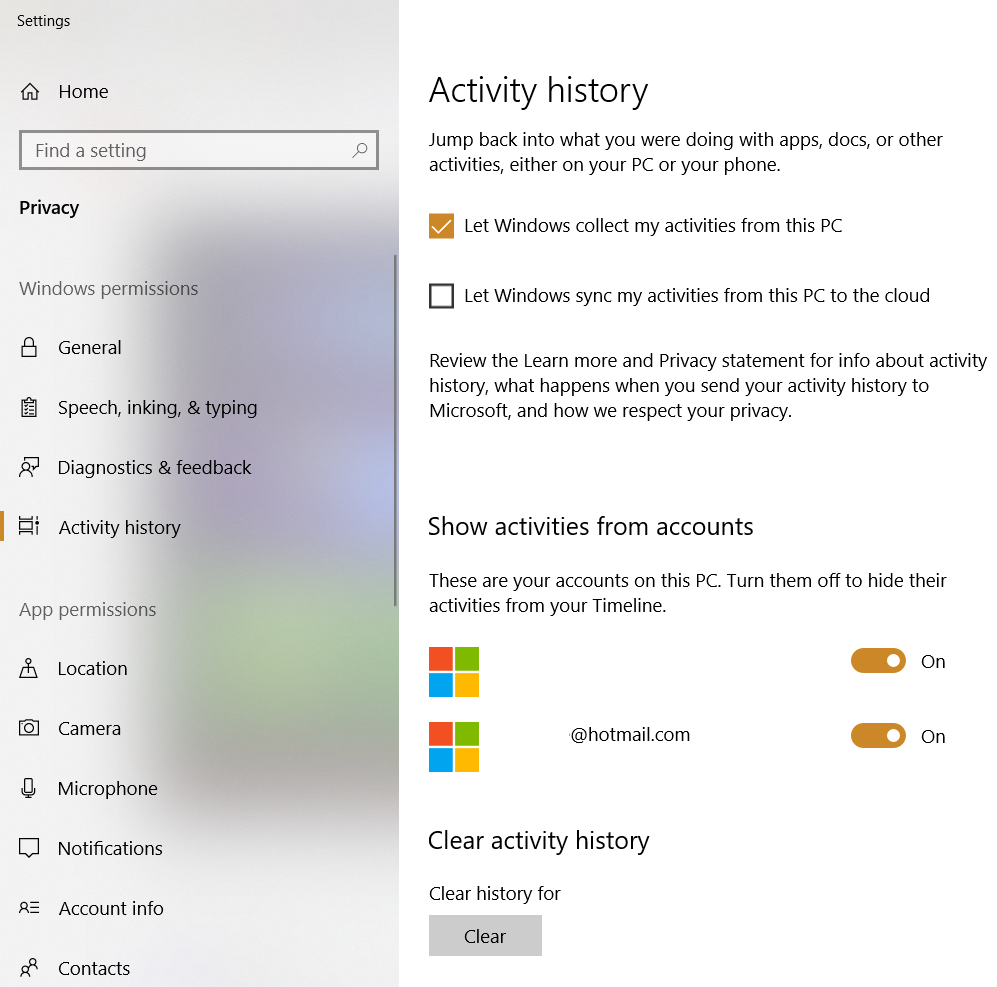Click the Diagnostics & feedback icon
The width and height of the screenshot is (997, 987).
[31, 467]
